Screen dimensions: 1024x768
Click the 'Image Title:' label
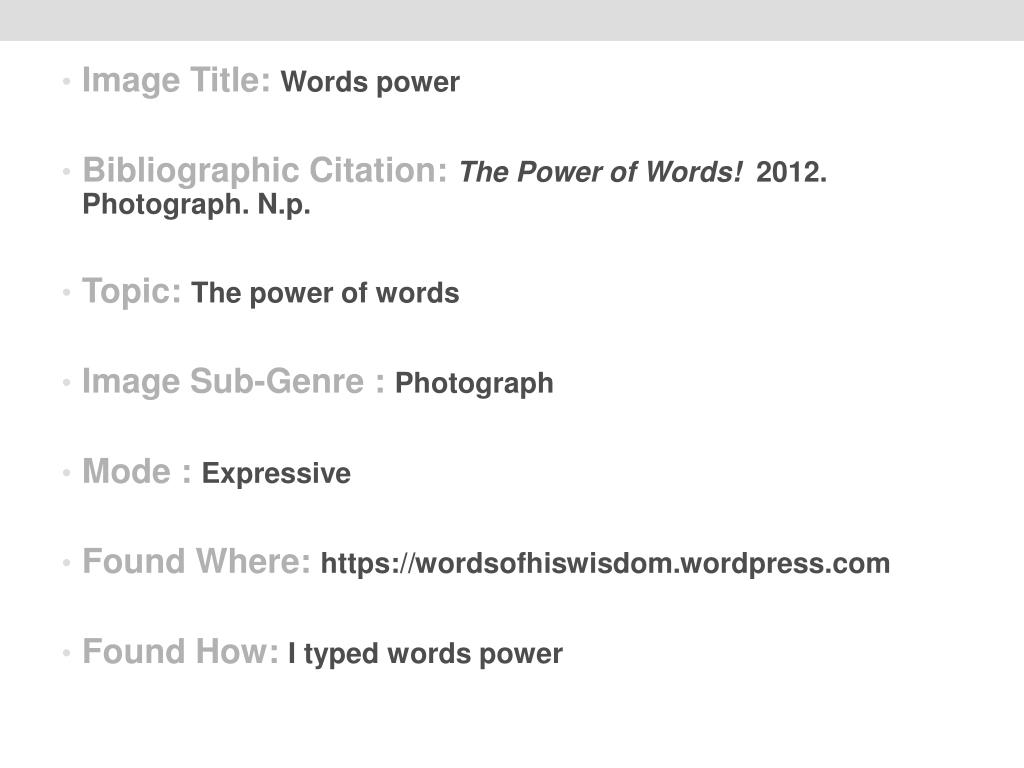click(x=176, y=81)
